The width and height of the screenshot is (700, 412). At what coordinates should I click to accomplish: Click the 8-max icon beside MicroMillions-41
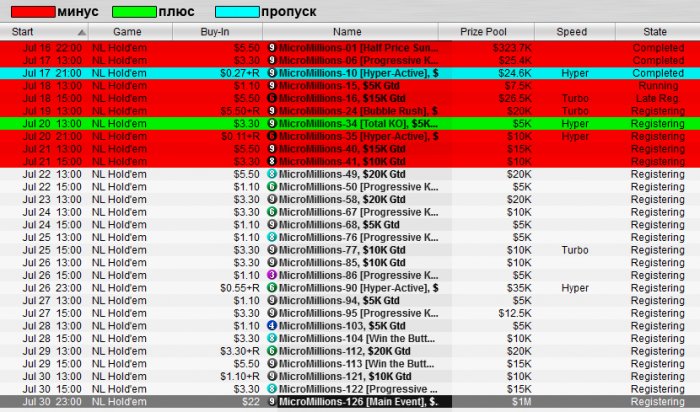click(x=272, y=162)
